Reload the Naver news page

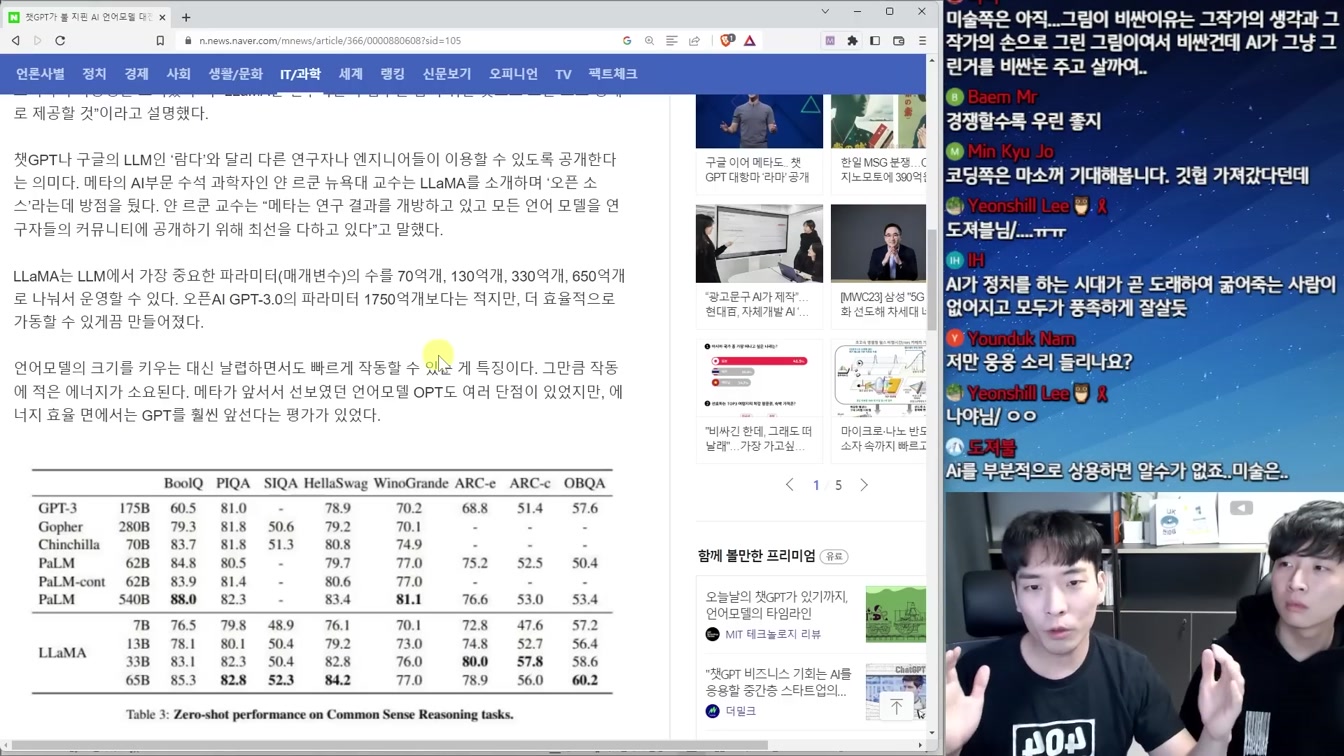pos(60,41)
